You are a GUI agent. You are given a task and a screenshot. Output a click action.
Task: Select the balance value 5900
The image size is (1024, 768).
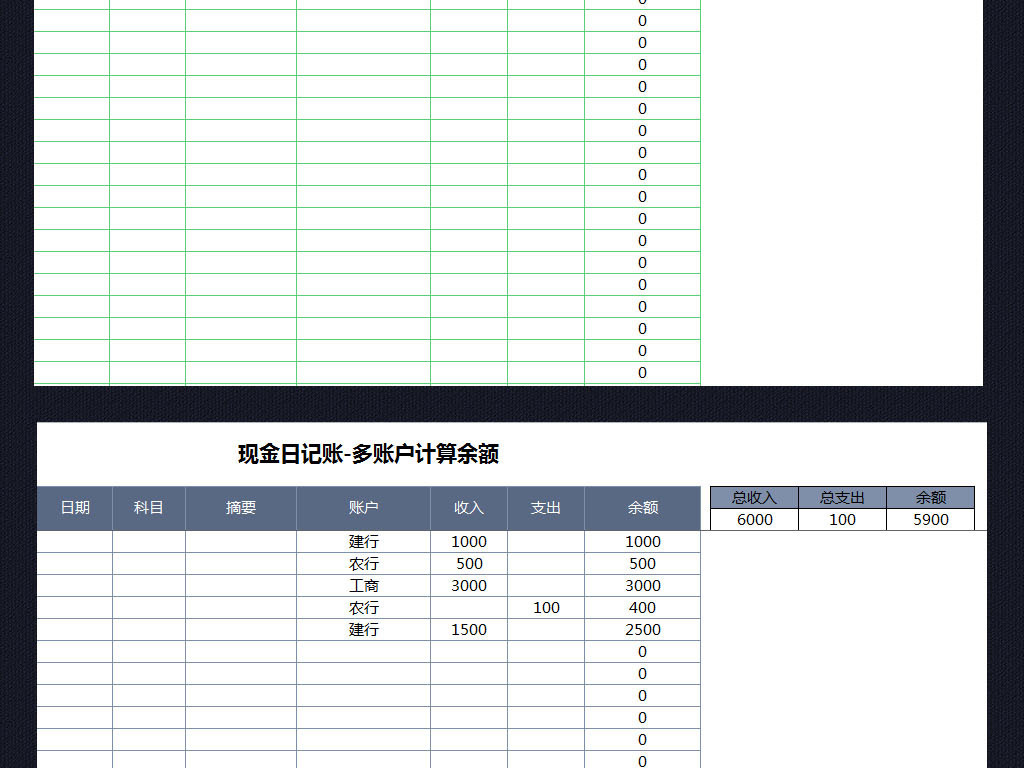click(x=931, y=520)
